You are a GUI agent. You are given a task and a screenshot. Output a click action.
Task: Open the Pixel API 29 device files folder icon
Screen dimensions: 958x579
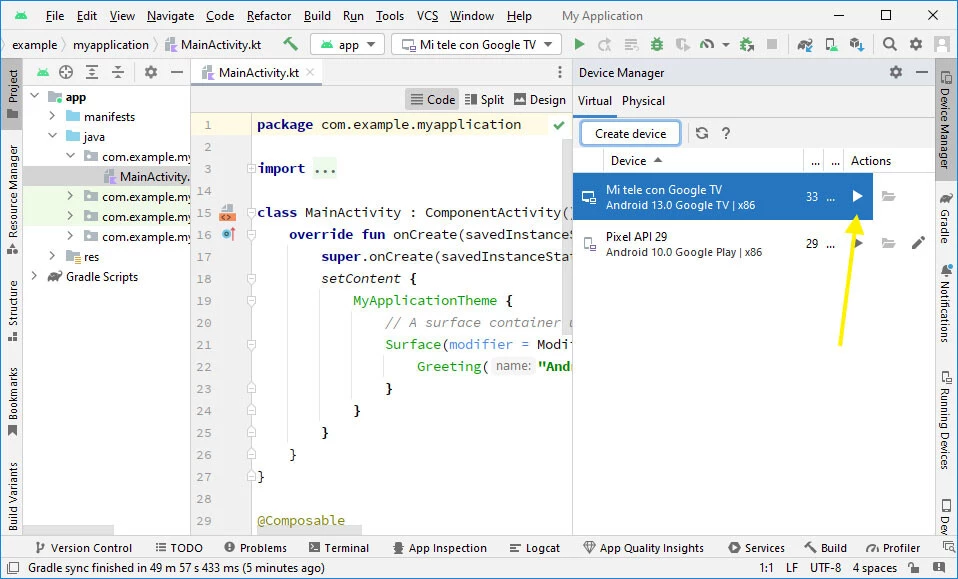point(888,243)
